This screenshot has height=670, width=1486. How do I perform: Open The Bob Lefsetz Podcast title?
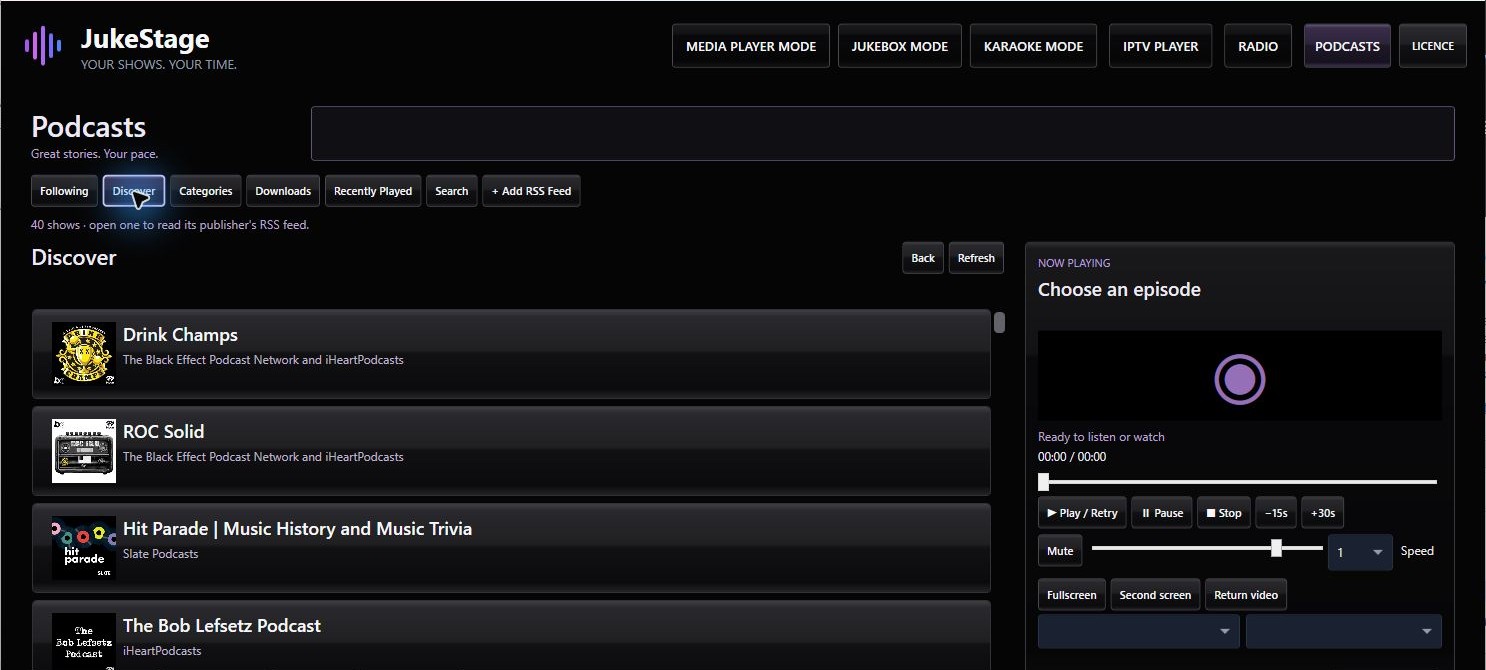point(222,626)
